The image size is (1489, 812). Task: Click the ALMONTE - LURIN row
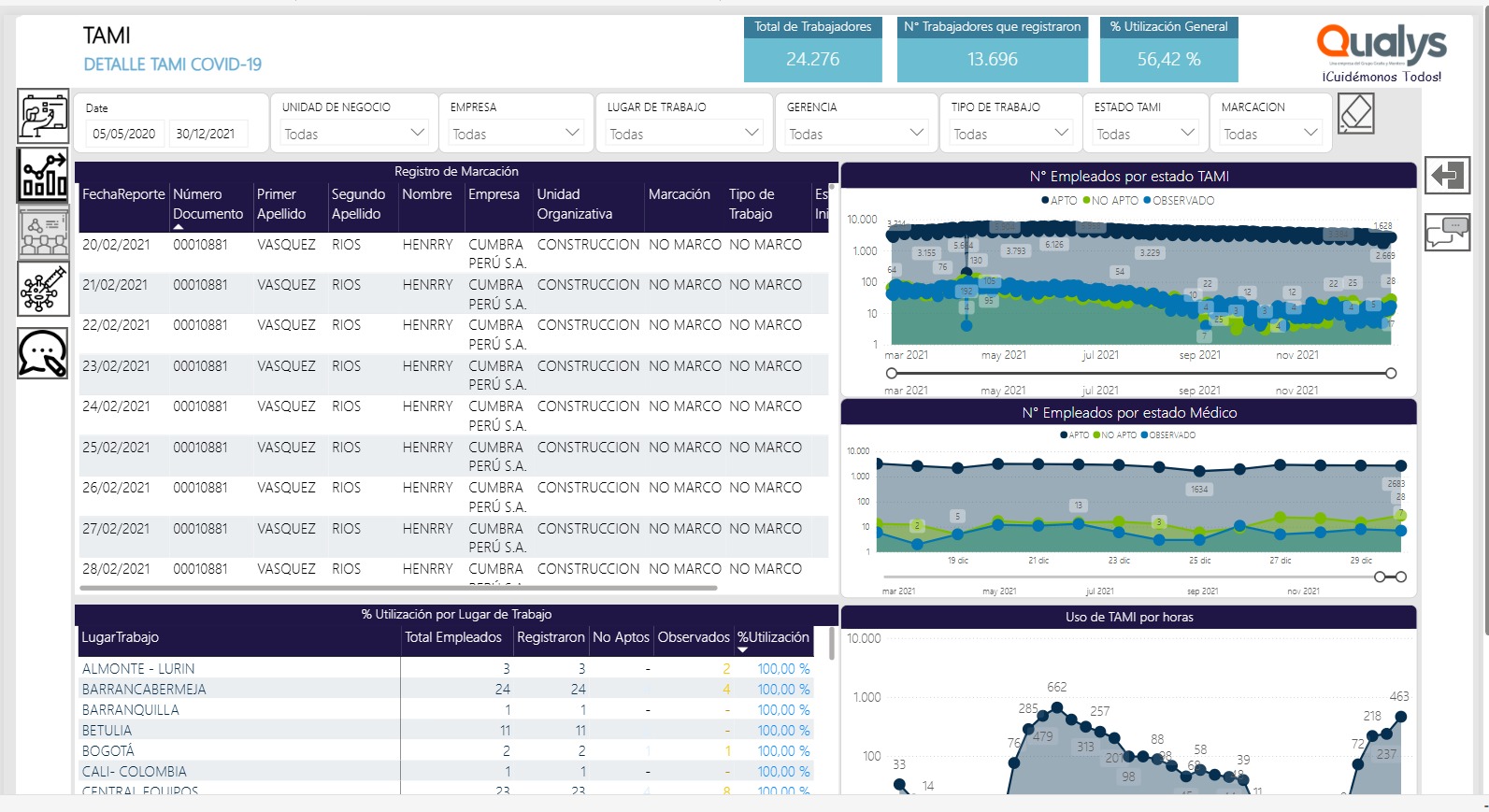pyautogui.click(x=445, y=669)
